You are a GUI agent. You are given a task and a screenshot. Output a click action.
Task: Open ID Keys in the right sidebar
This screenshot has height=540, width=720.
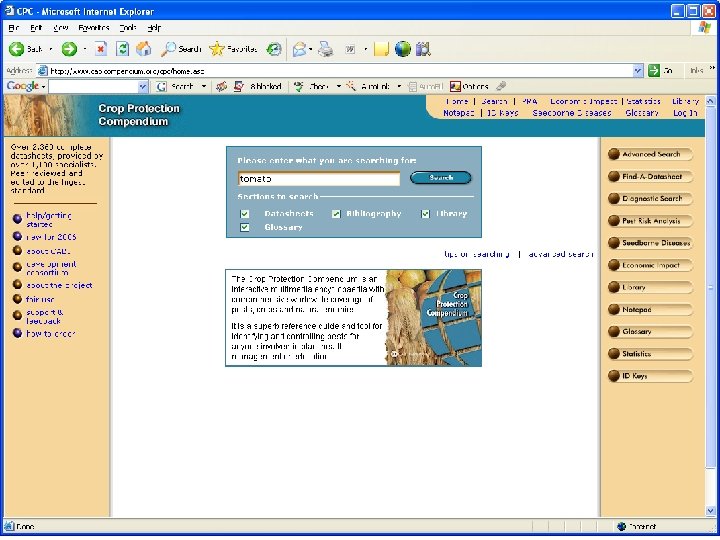tap(650, 376)
